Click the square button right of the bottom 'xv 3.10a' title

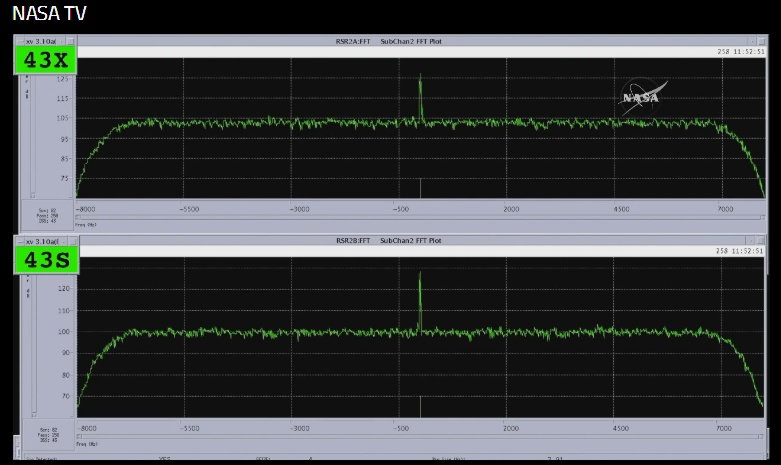(73, 241)
